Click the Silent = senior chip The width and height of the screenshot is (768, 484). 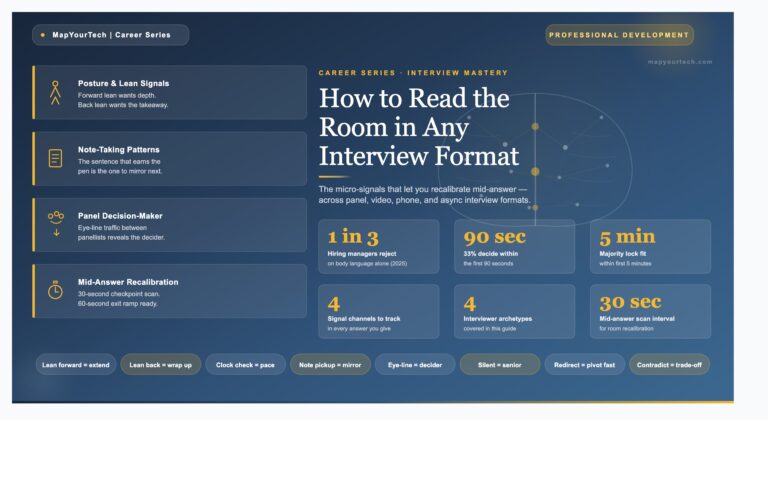[x=500, y=364]
